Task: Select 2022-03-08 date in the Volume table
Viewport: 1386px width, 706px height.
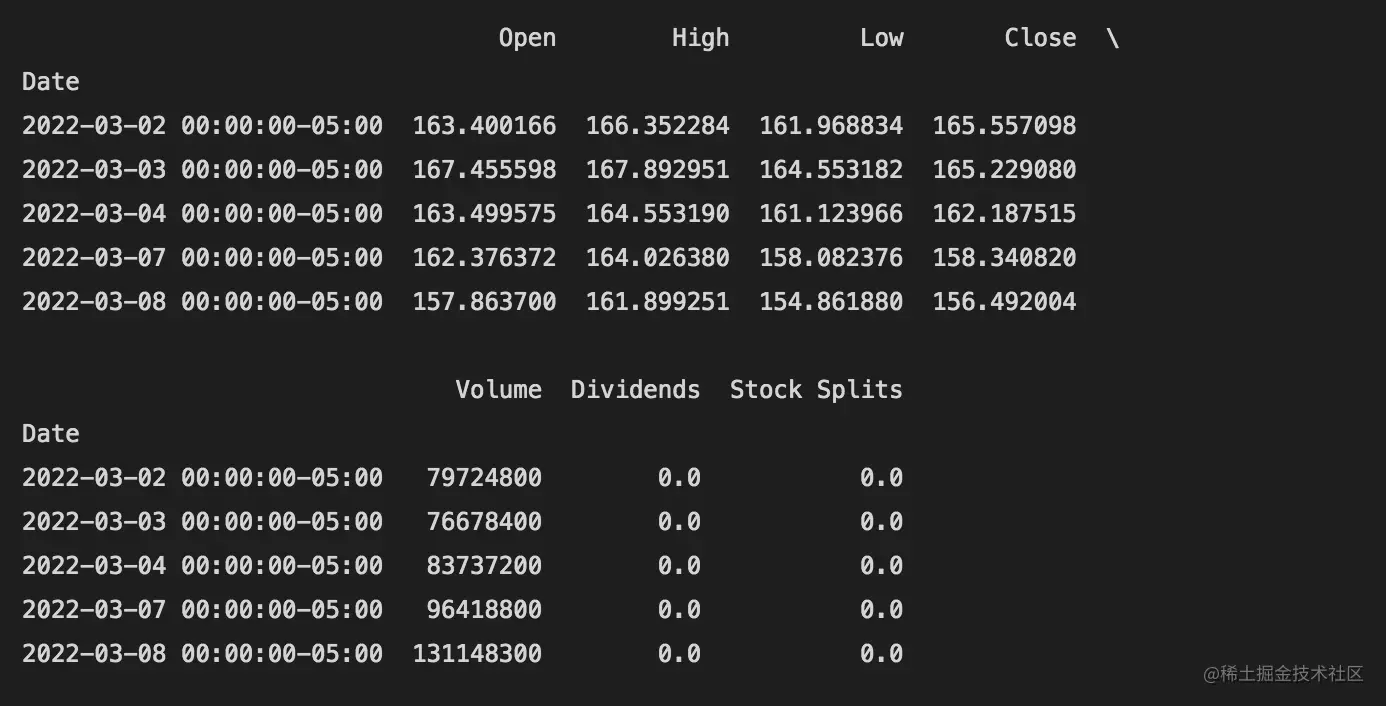Action: pos(202,654)
